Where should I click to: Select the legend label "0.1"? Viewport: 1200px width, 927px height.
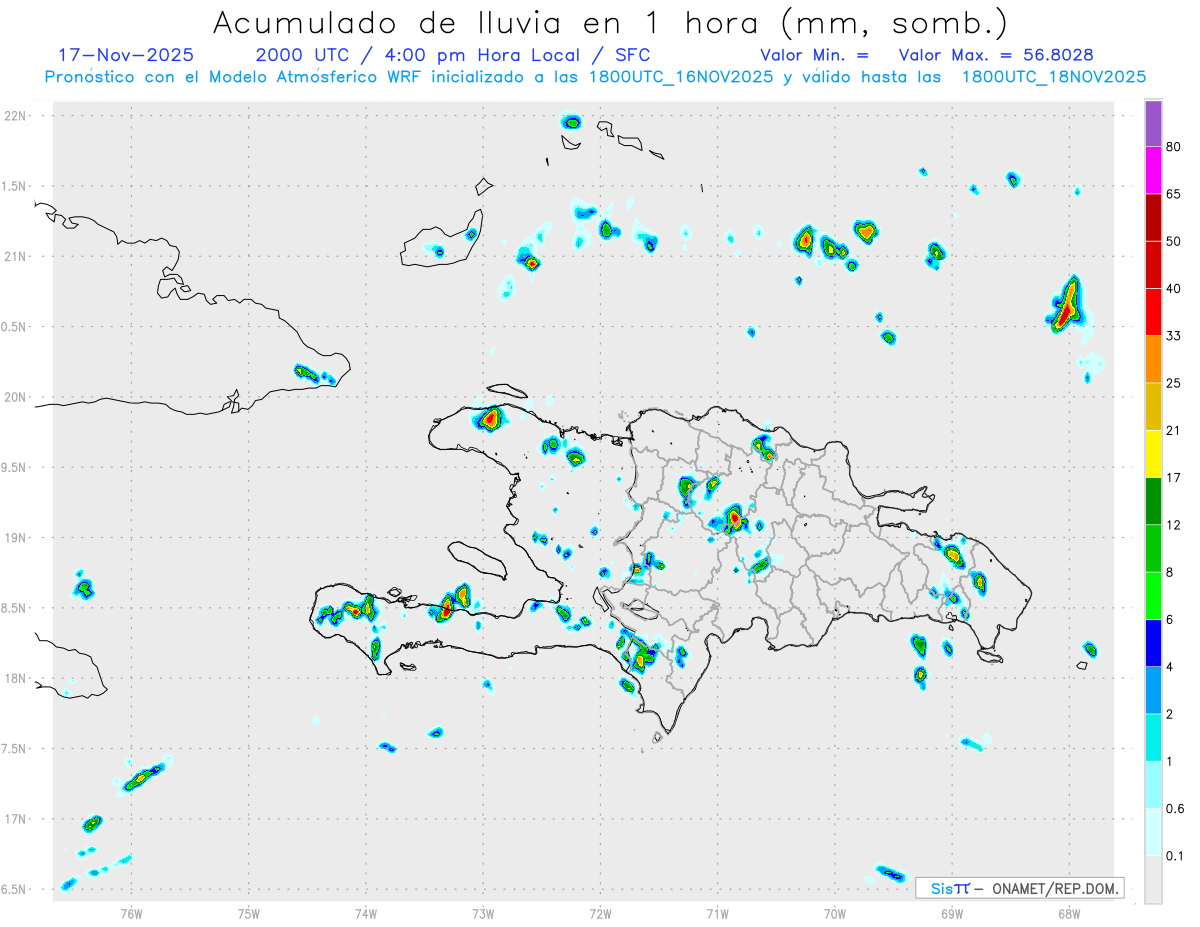(x=1176, y=855)
